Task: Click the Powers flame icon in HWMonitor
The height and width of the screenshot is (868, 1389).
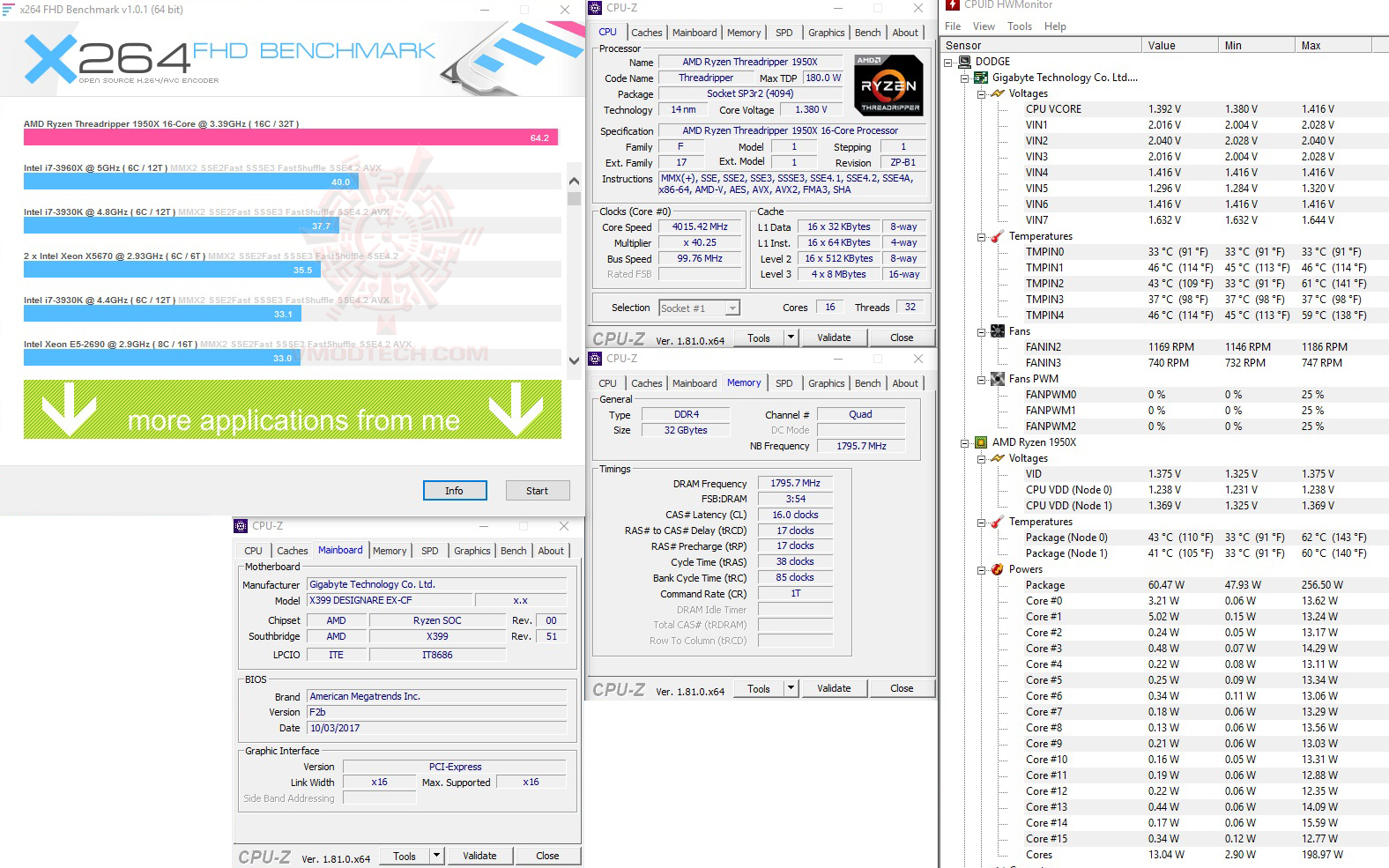Action: click(x=998, y=569)
